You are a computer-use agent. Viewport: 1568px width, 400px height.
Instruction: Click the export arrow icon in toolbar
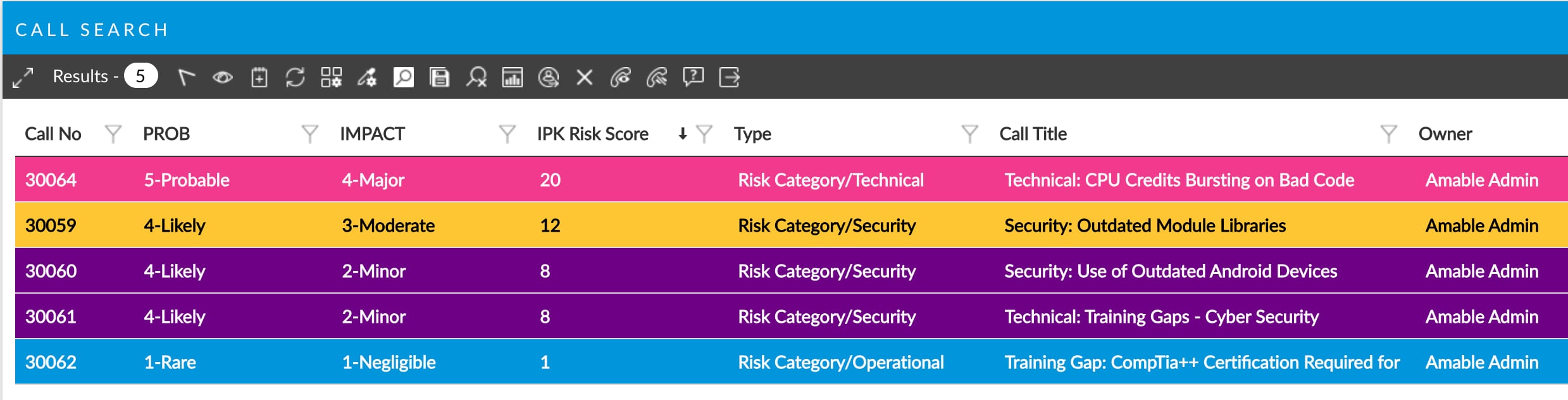729,77
